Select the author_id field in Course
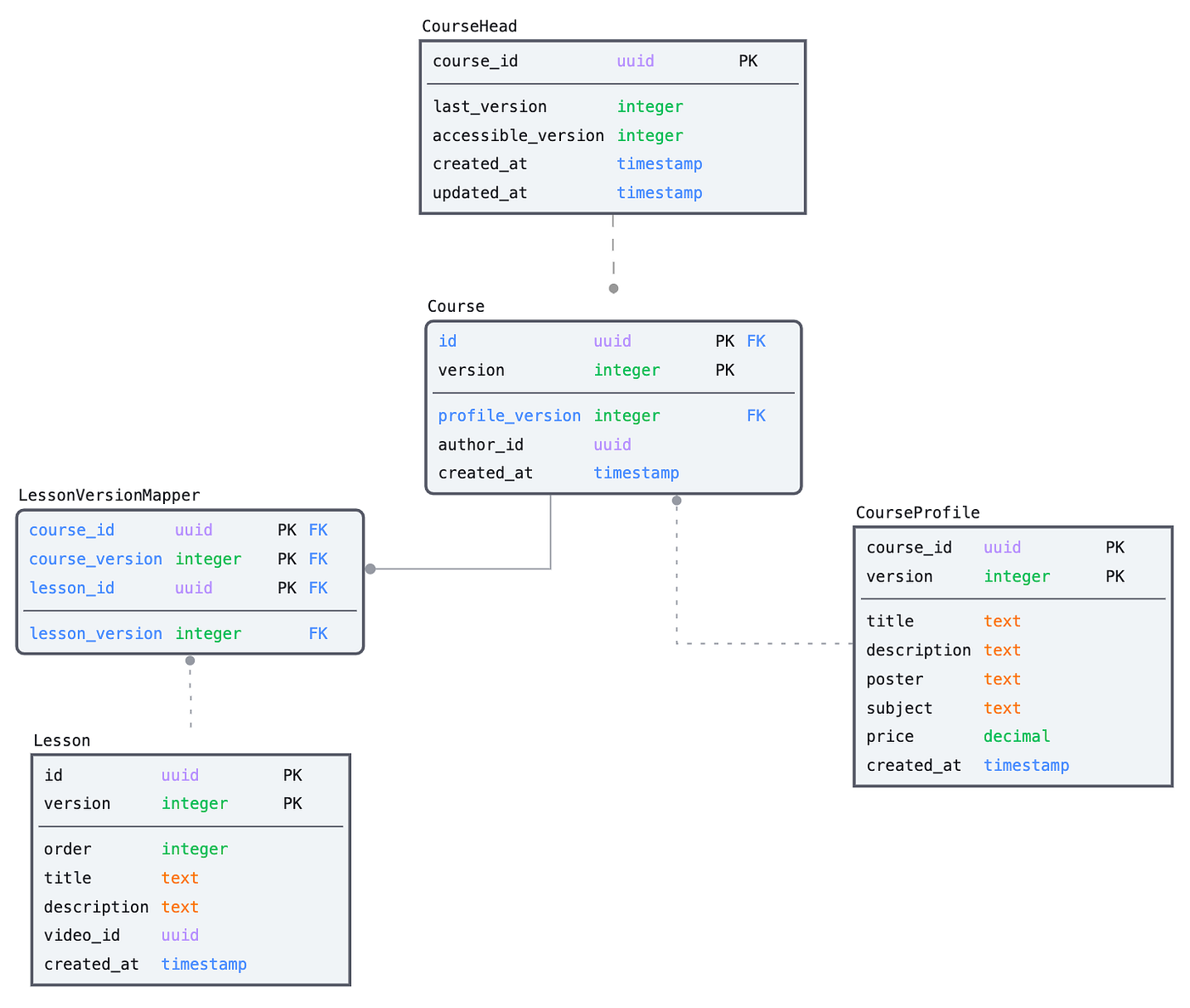The image size is (1190, 1008). coord(480,444)
